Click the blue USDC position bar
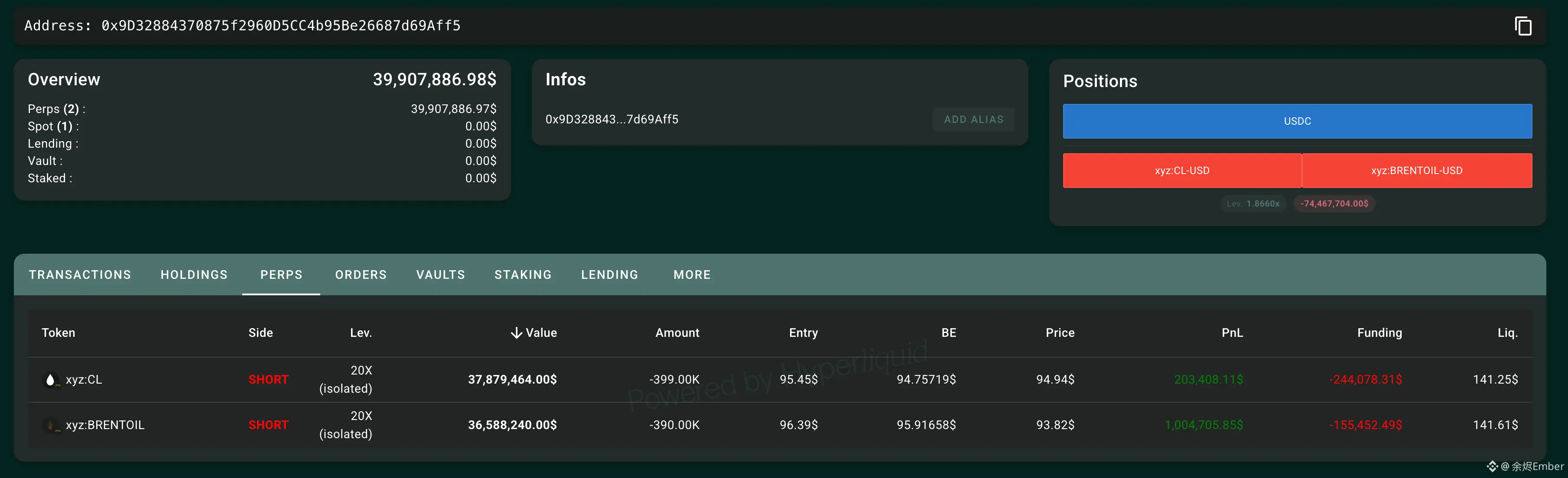 click(x=1297, y=121)
